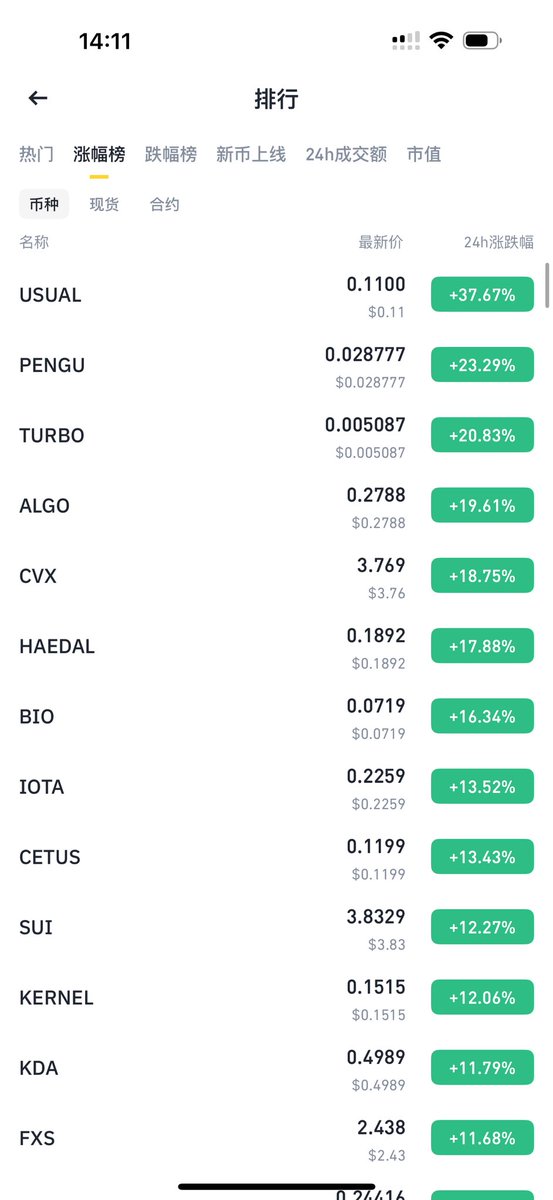Viewport: 553px width, 1200px height.
Task: Tap the home indicator bar
Action: coord(276,1186)
